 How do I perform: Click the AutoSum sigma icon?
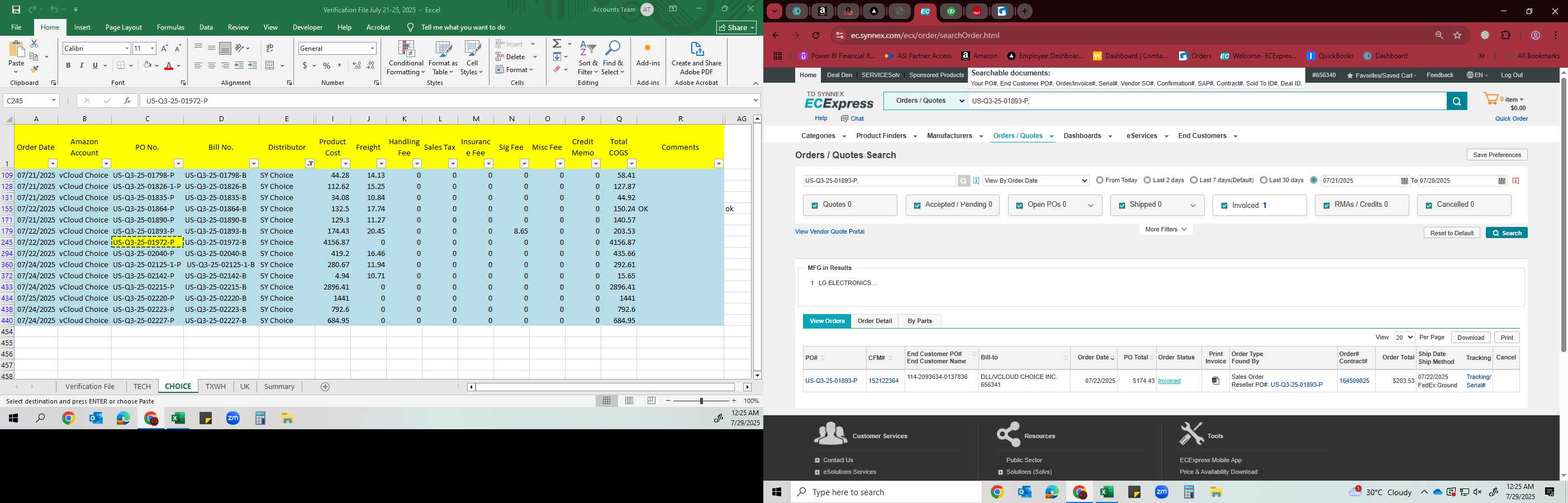(x=557, y=44)
